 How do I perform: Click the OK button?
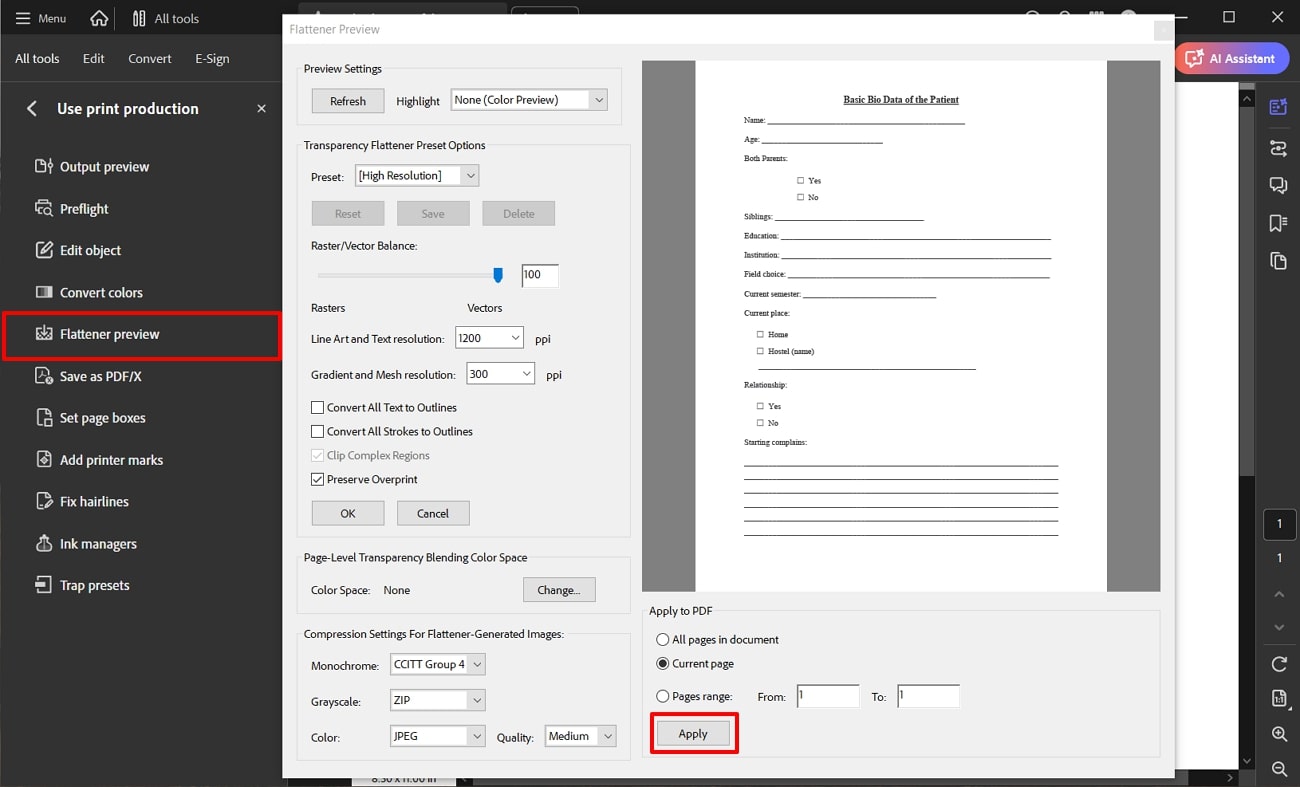pos(348,513)
